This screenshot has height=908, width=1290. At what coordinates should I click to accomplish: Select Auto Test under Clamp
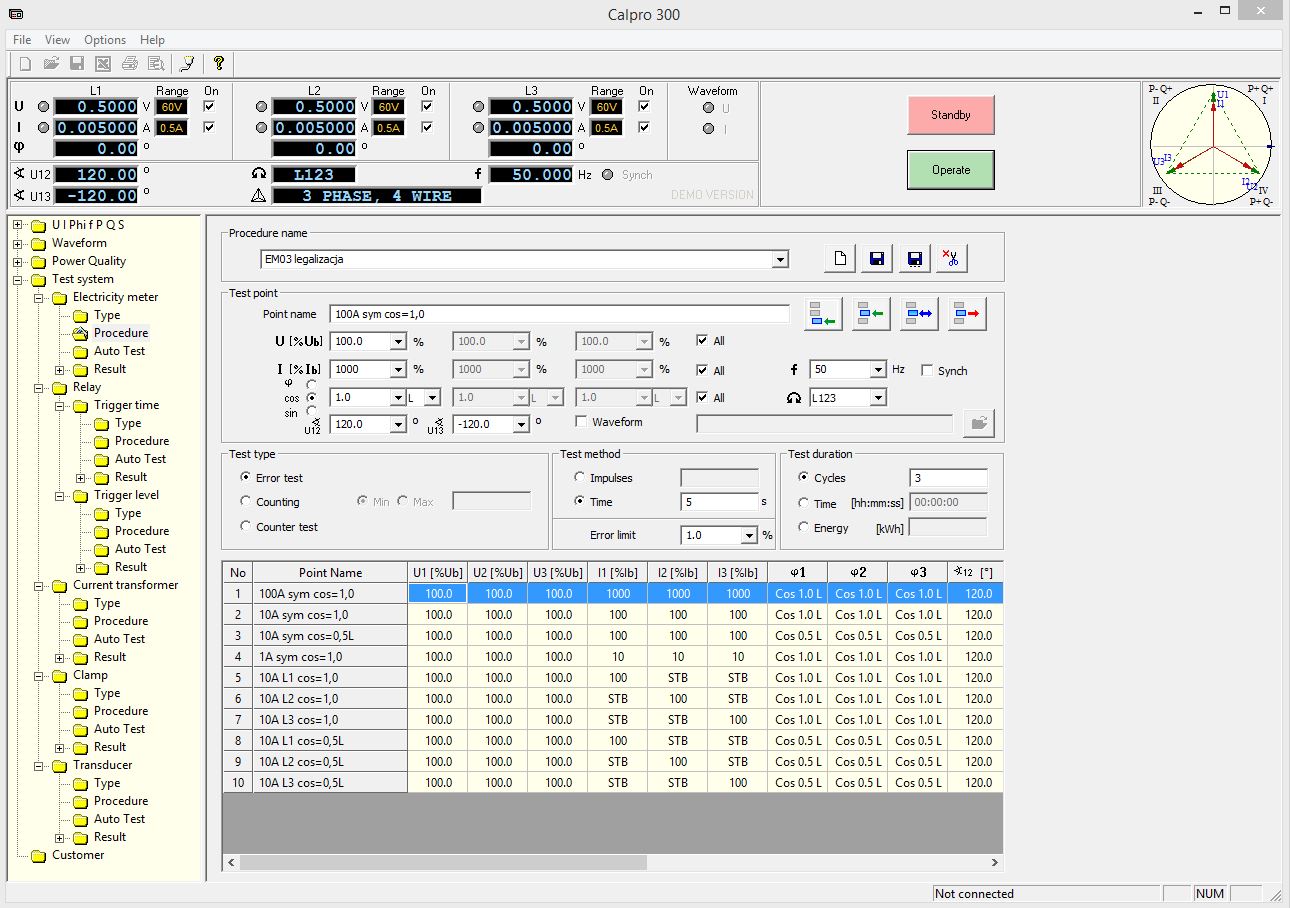(x=120, y=729)
